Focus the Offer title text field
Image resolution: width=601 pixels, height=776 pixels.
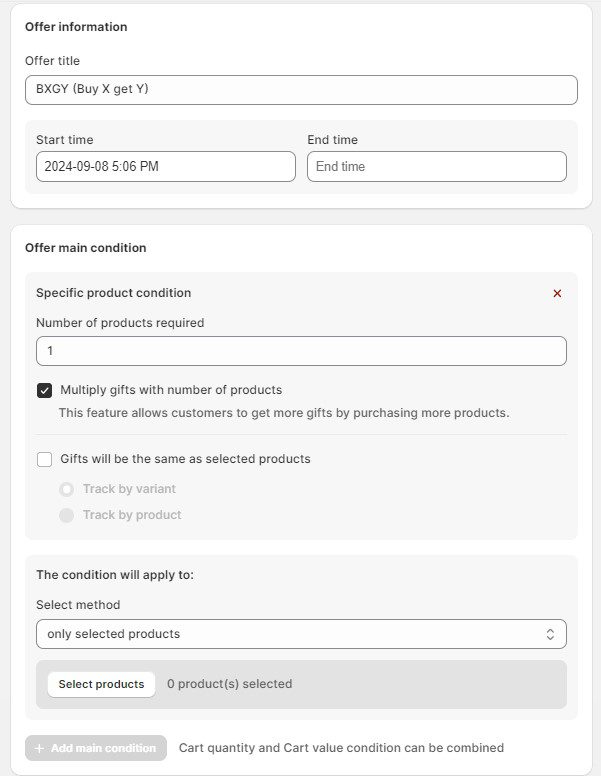[300, 90]
